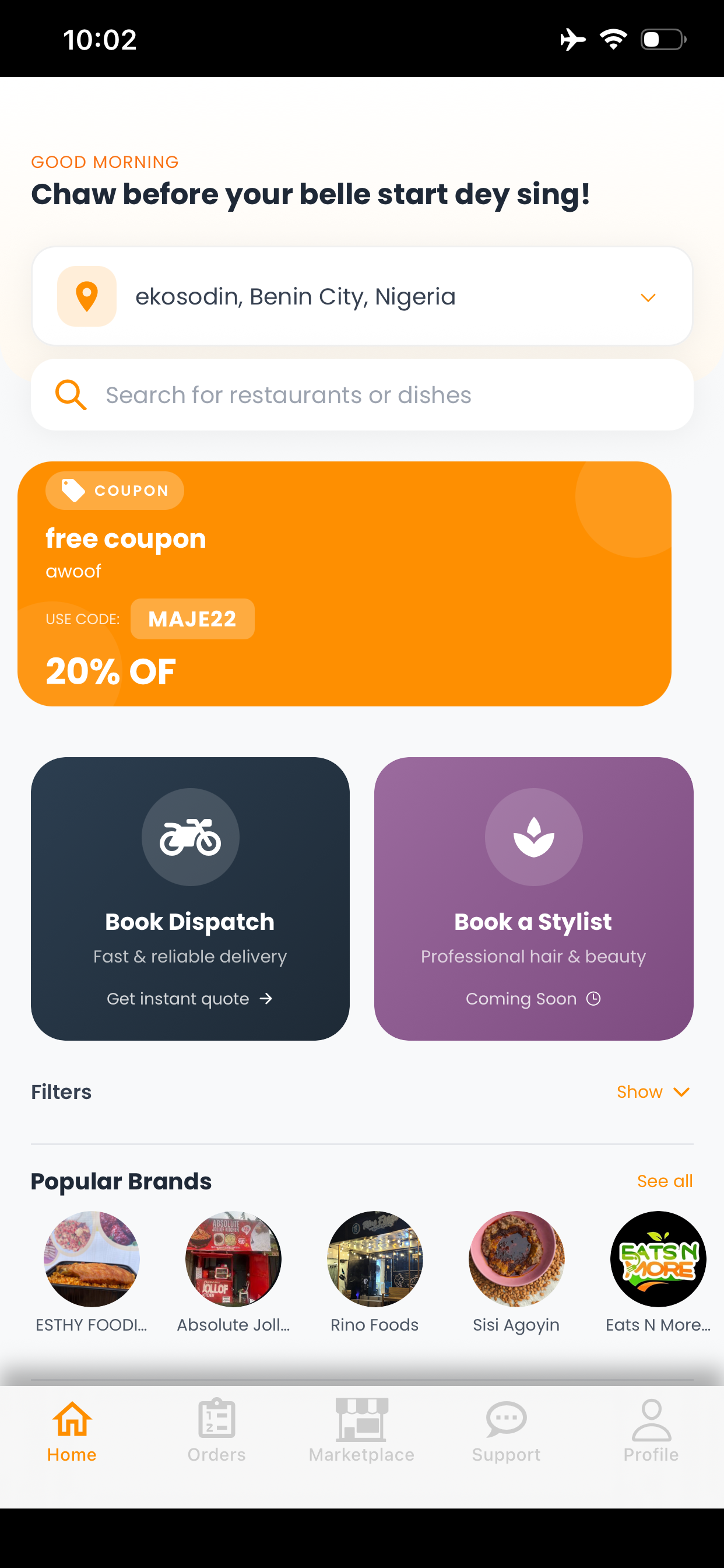Tap the orange location pin icon
Screen dimensions: 724x1568
(86, 296)
